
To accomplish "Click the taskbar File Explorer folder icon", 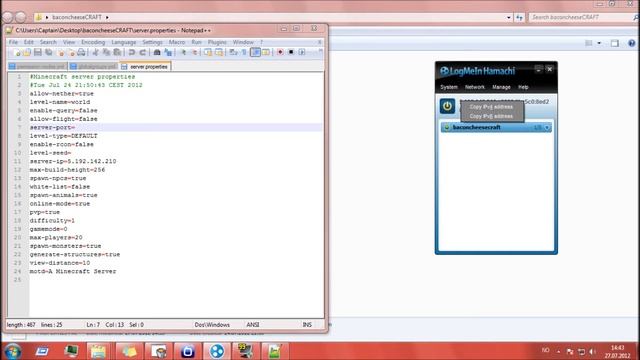I will tap(98, 351).
